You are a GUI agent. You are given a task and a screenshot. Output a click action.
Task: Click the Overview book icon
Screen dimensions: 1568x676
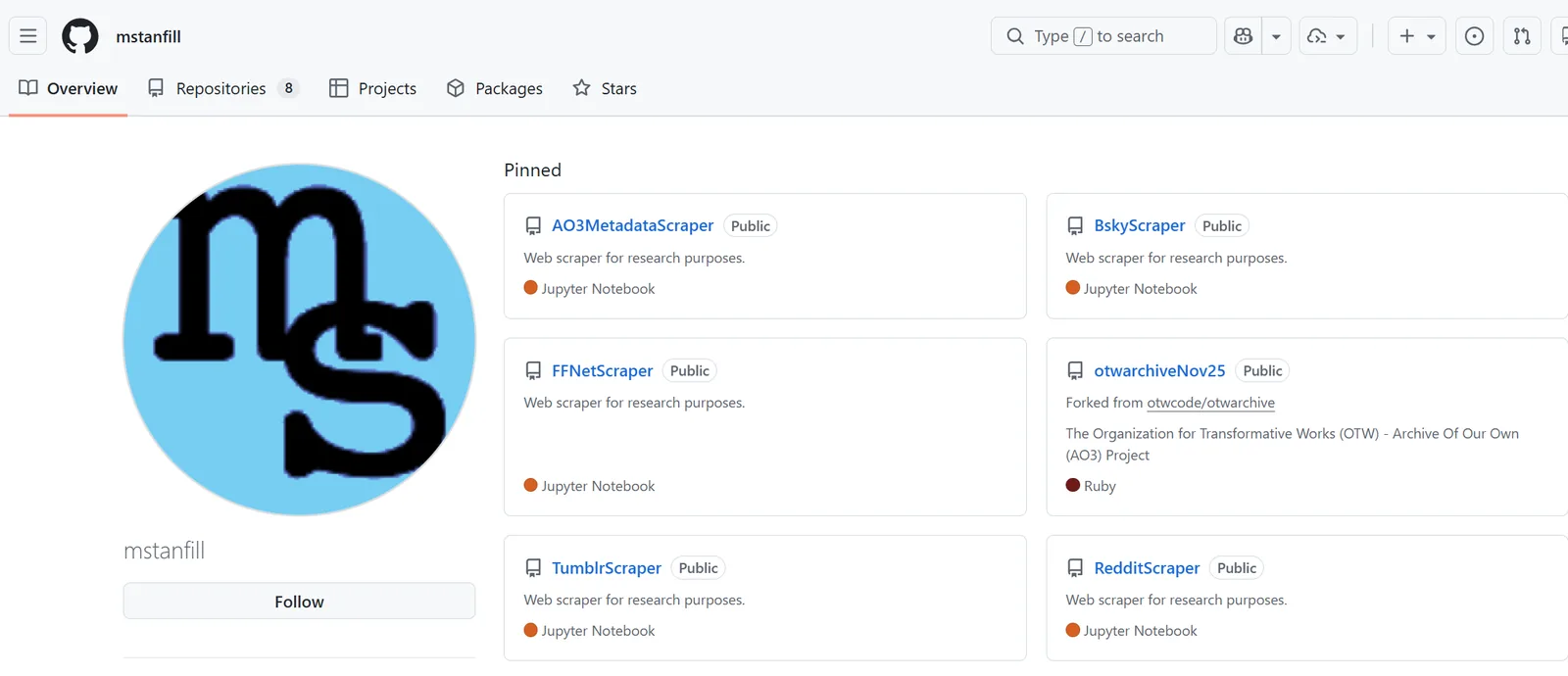[28, 88]
